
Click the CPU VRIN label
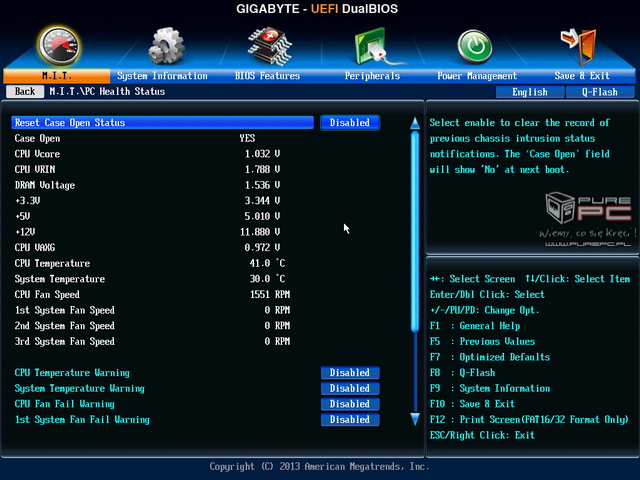click(35, 169)
